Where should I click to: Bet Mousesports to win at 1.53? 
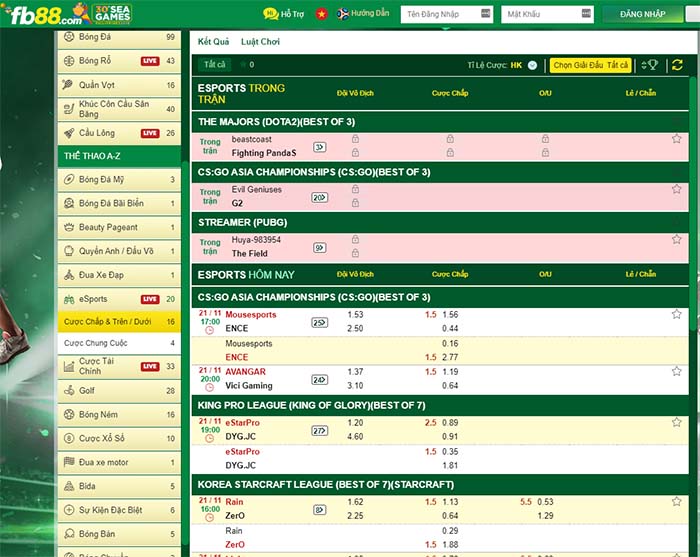(355, 315)
